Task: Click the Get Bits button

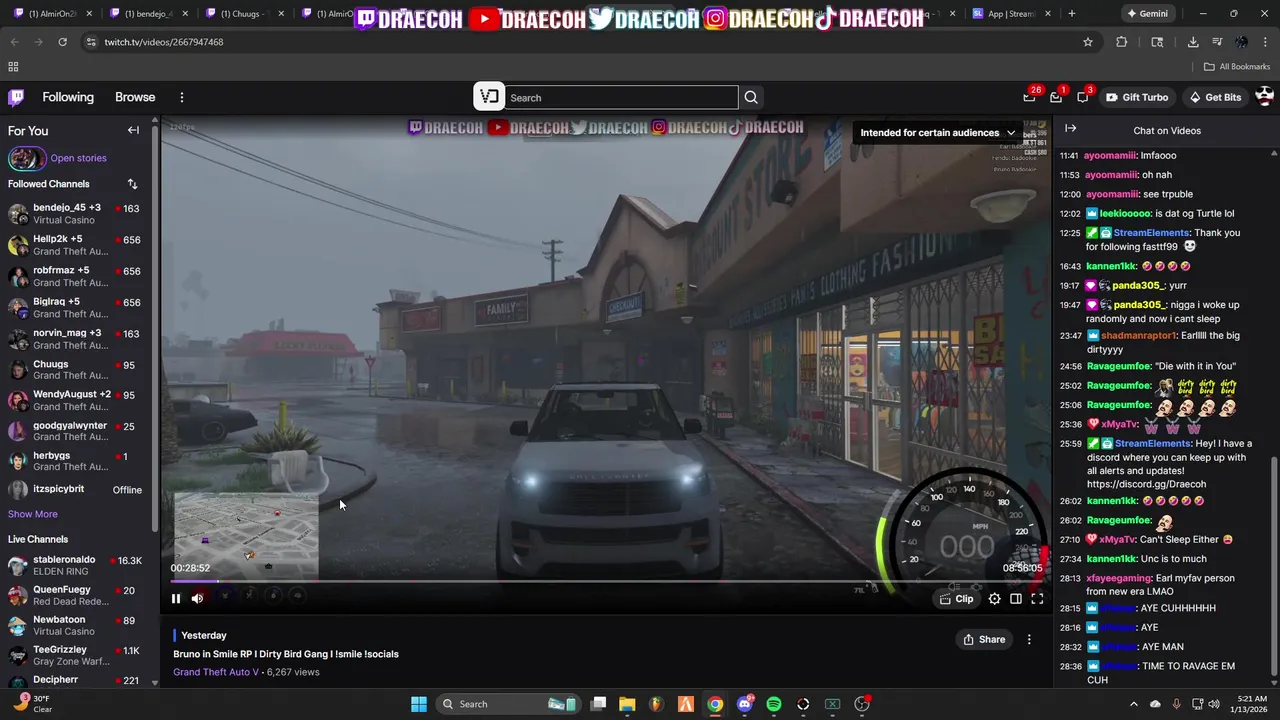Action: coord(1214,97)
